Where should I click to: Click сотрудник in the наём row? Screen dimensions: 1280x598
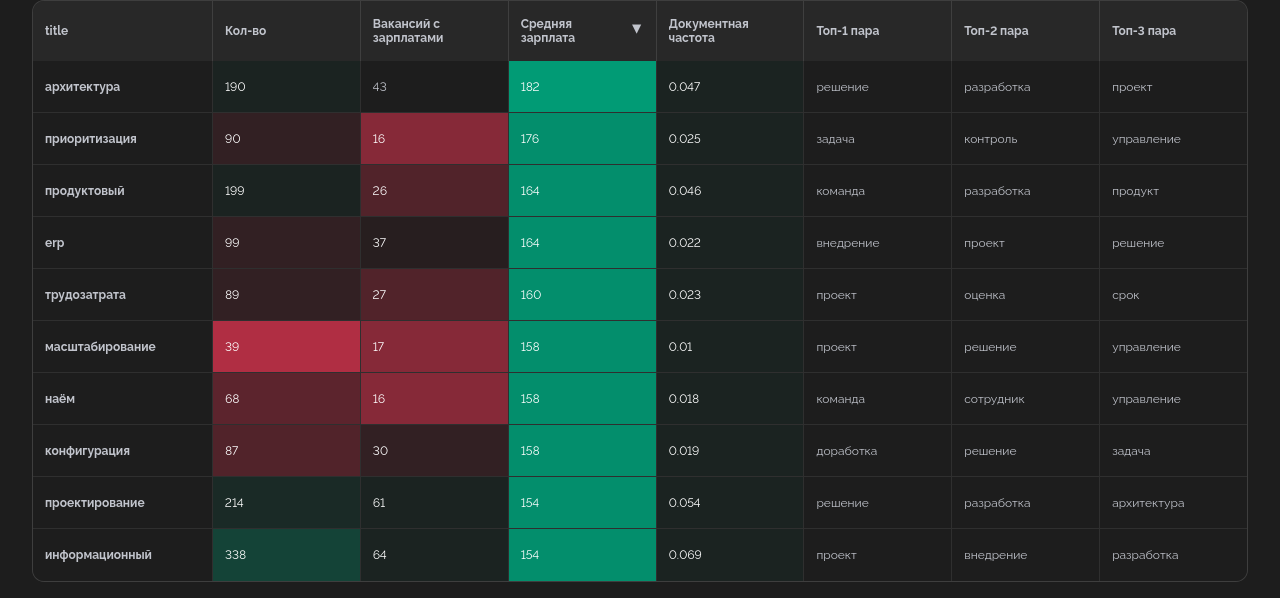coord(993,399)
